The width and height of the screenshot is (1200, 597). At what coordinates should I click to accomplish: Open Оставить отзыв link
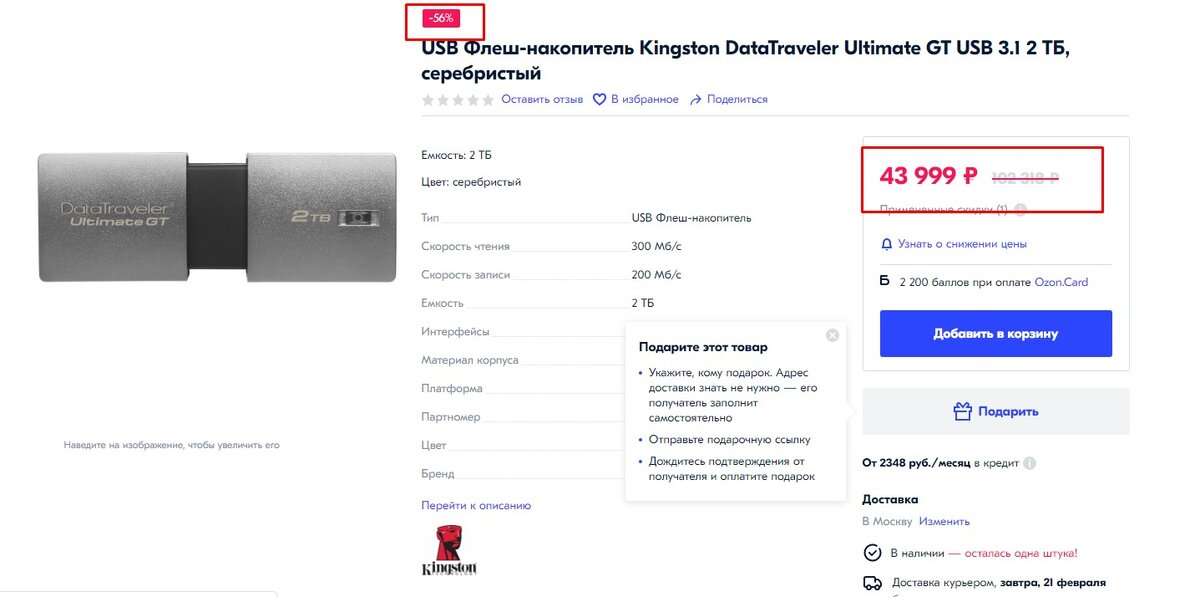point(542,100)
